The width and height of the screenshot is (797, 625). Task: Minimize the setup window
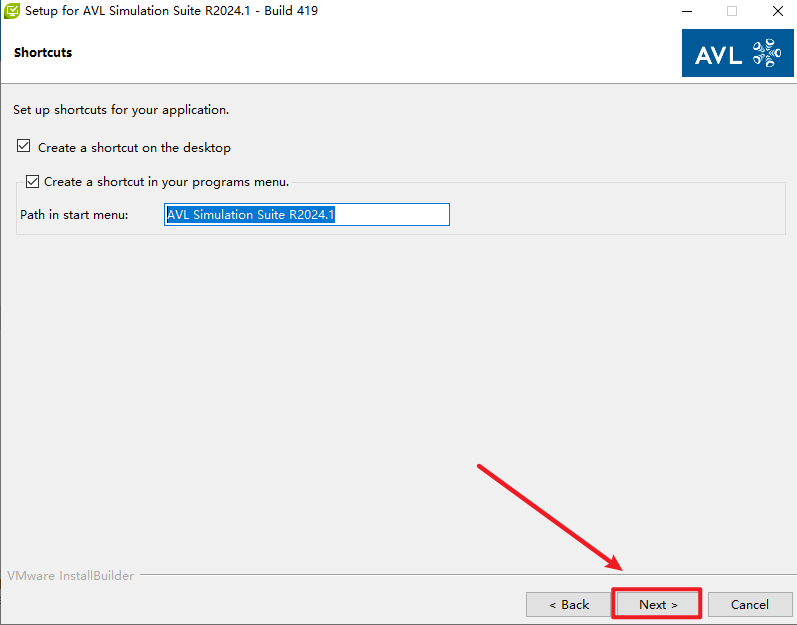(685, 11)
